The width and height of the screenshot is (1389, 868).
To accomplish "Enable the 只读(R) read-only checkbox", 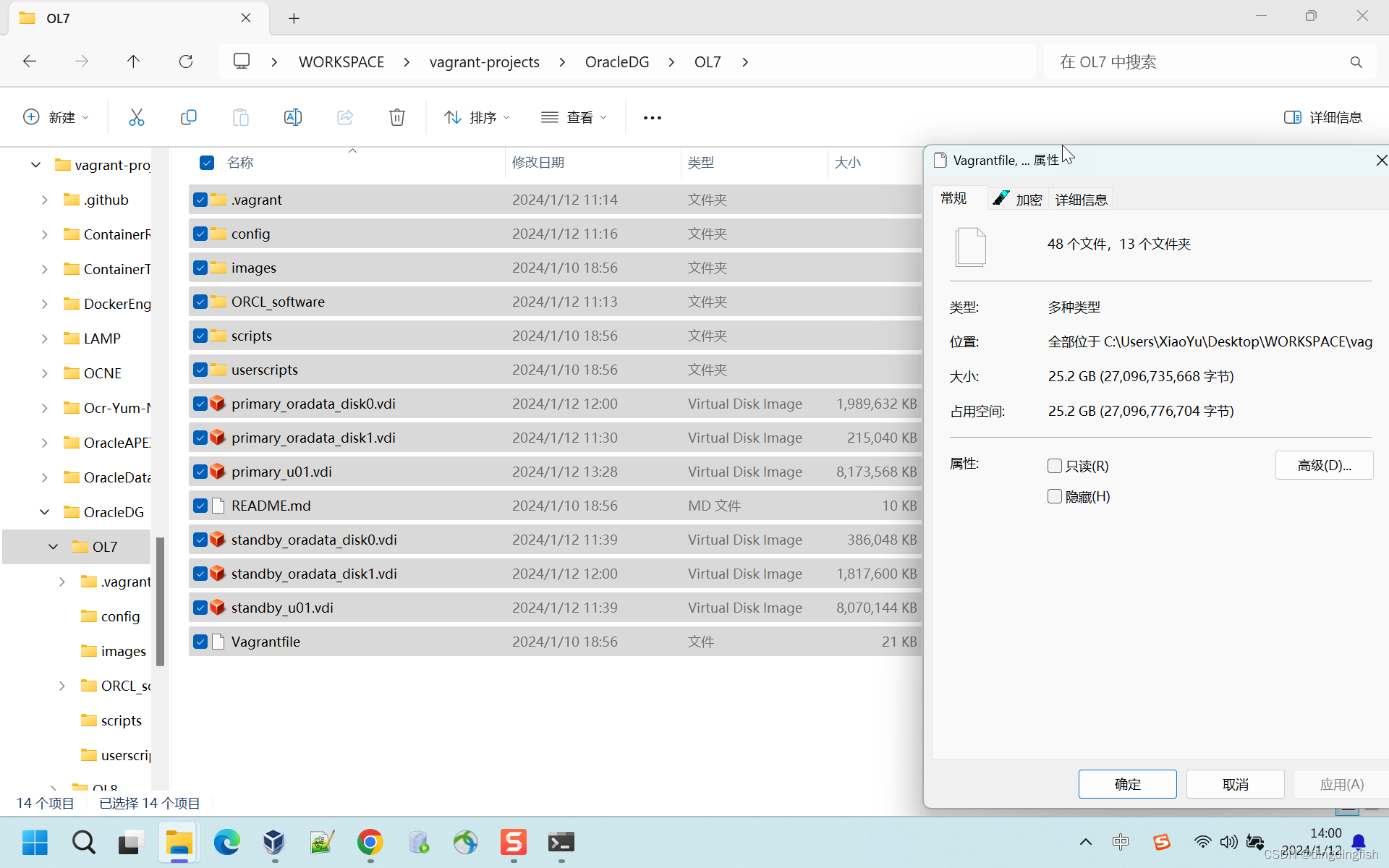I will (1055, 466).
